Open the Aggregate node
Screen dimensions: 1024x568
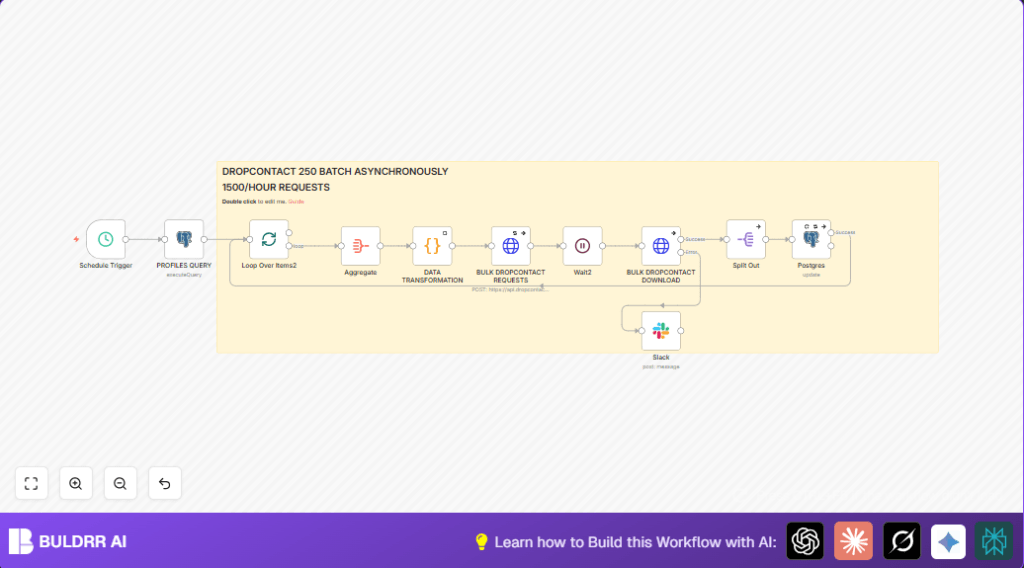(360, 245)
